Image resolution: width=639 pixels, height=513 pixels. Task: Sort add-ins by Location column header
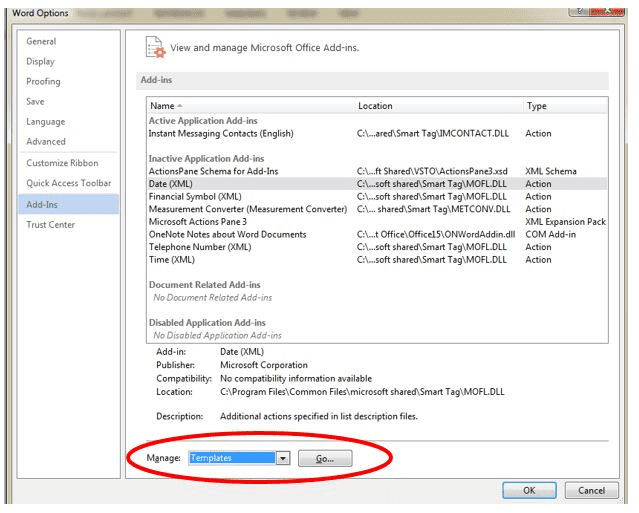pyautogui.click(x=375, y=106)
